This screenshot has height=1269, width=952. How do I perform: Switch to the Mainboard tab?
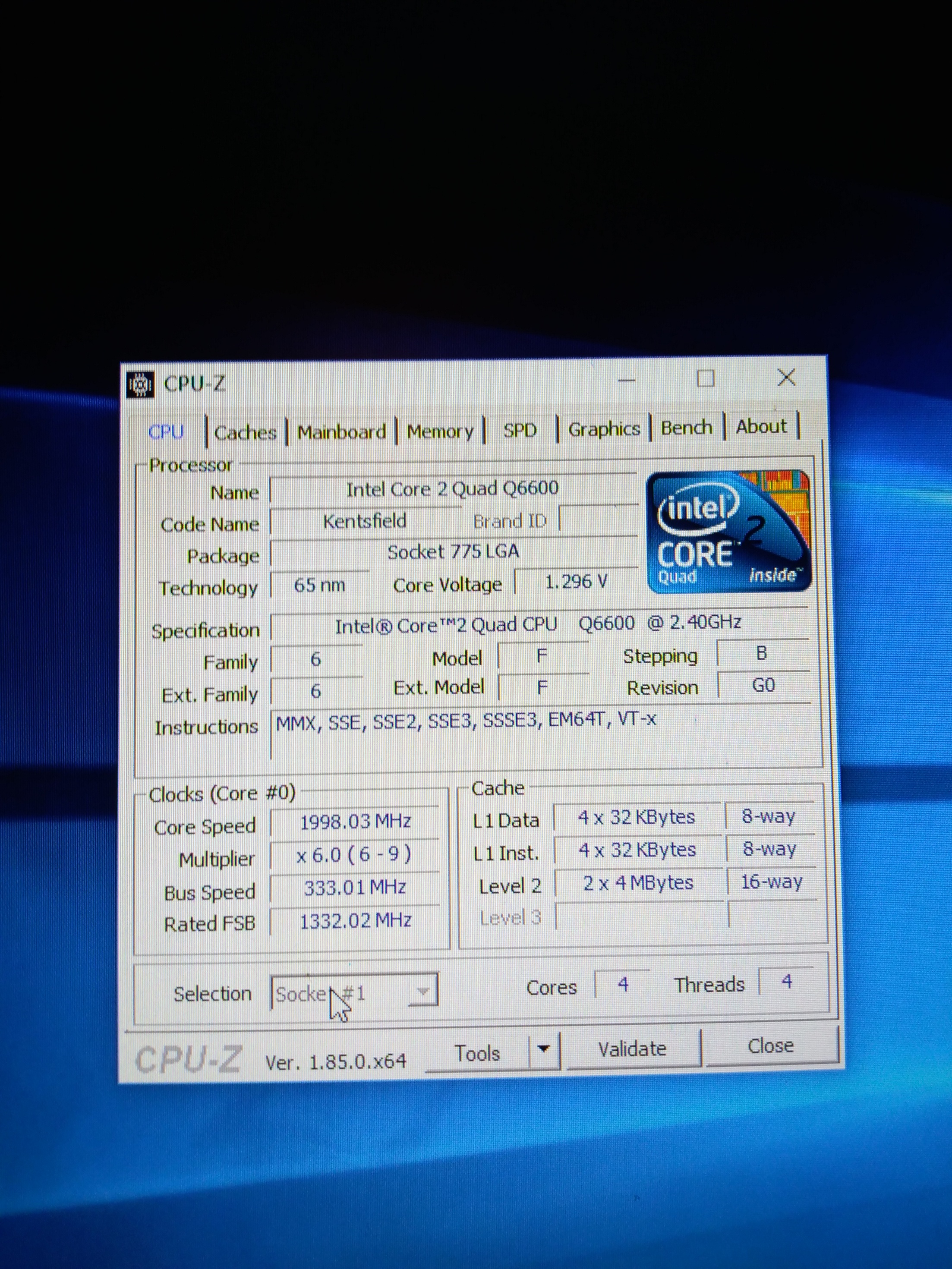(x=341, y=431)
